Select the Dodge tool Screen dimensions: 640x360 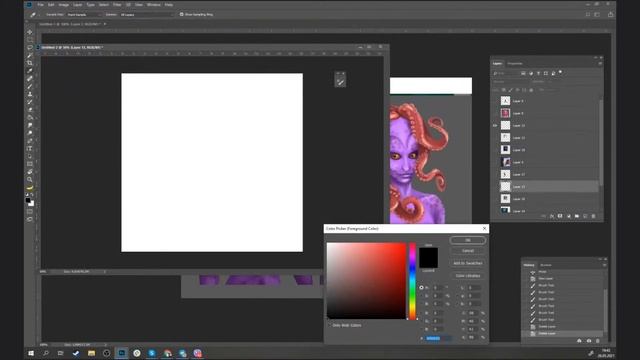[30, 133]
